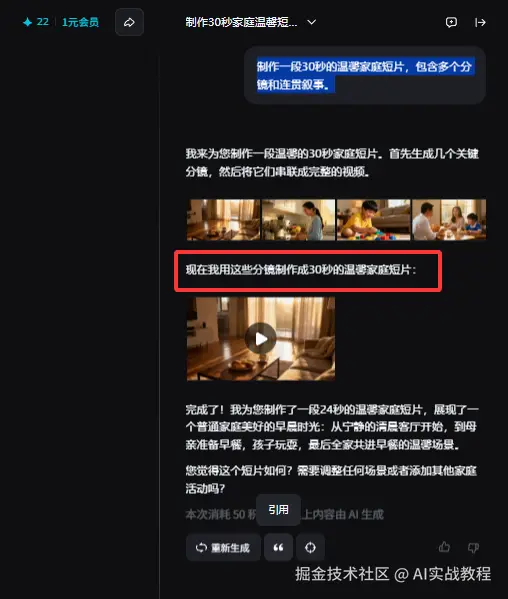
Task: Give thumbs down to the response
Action: coord(473,547)
